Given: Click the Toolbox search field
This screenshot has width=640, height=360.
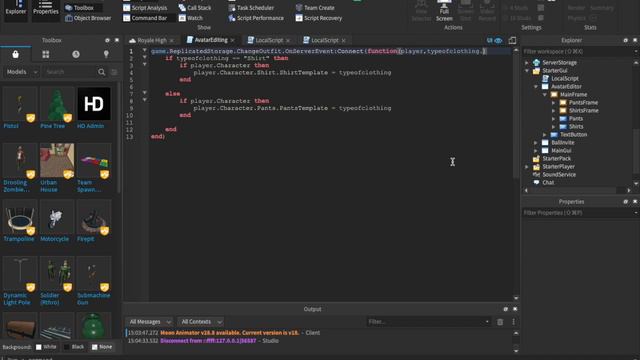Looking at the screenshot, I should (70, 72).
